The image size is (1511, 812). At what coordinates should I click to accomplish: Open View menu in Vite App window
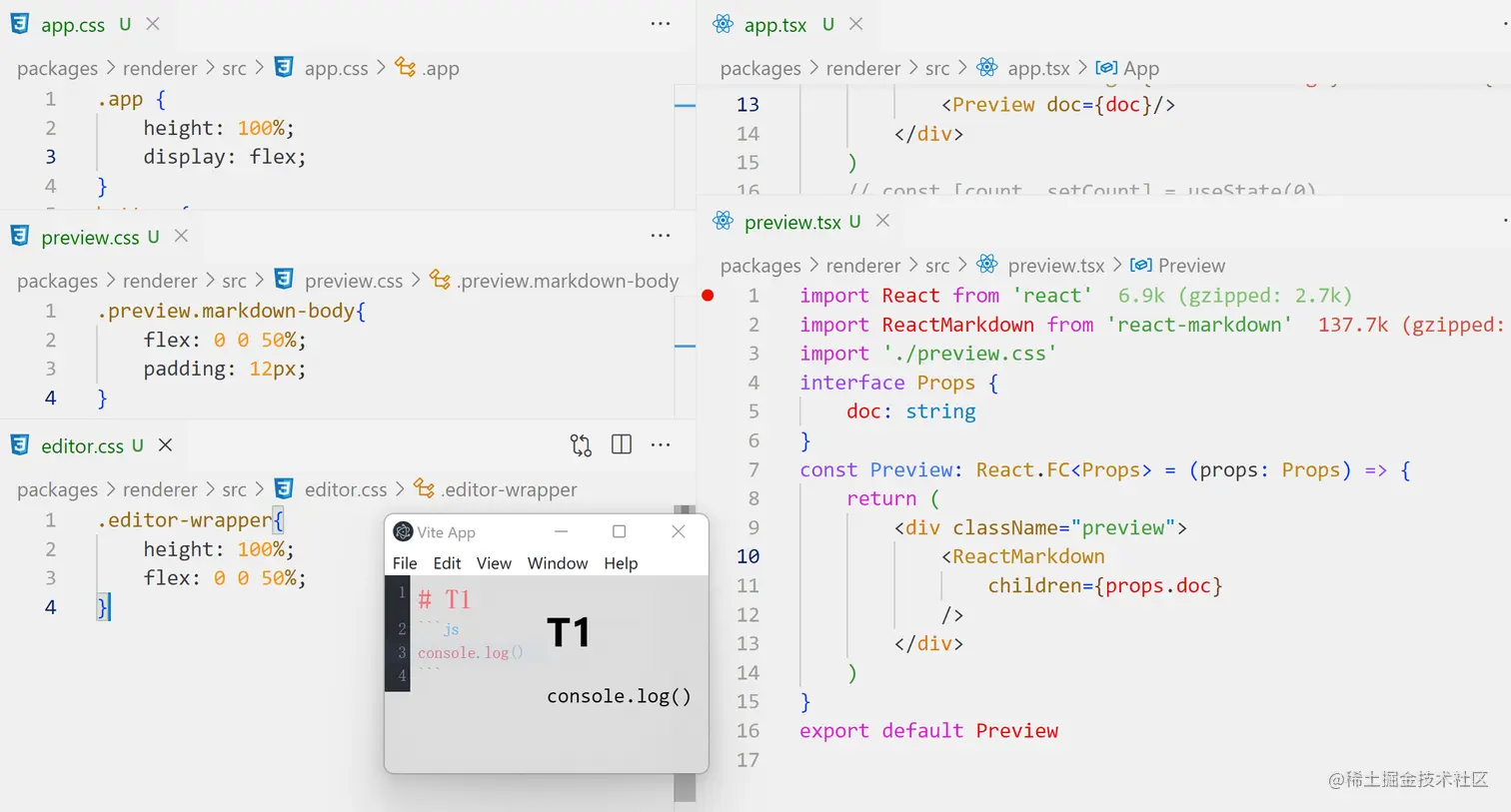(494, 563)
